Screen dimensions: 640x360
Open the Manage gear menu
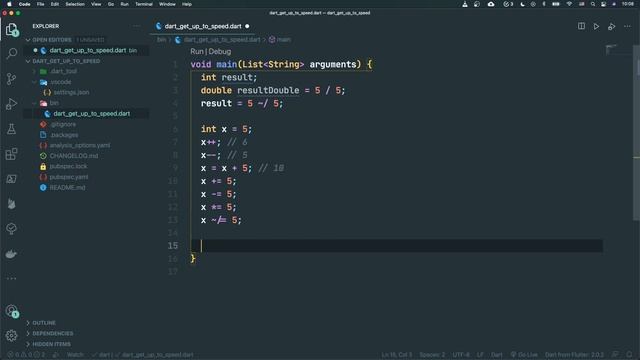coord(11,336)
